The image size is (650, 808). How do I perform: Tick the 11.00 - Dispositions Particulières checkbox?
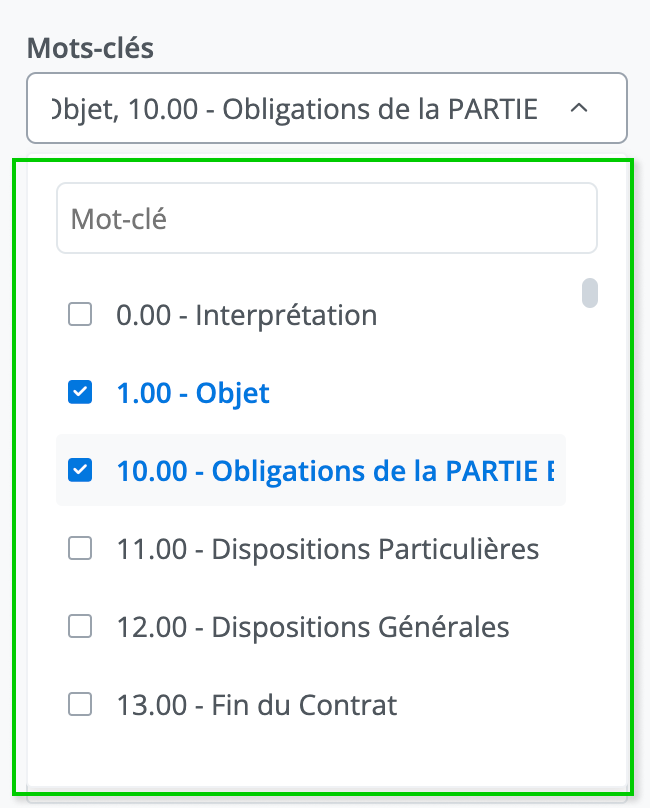80,548
